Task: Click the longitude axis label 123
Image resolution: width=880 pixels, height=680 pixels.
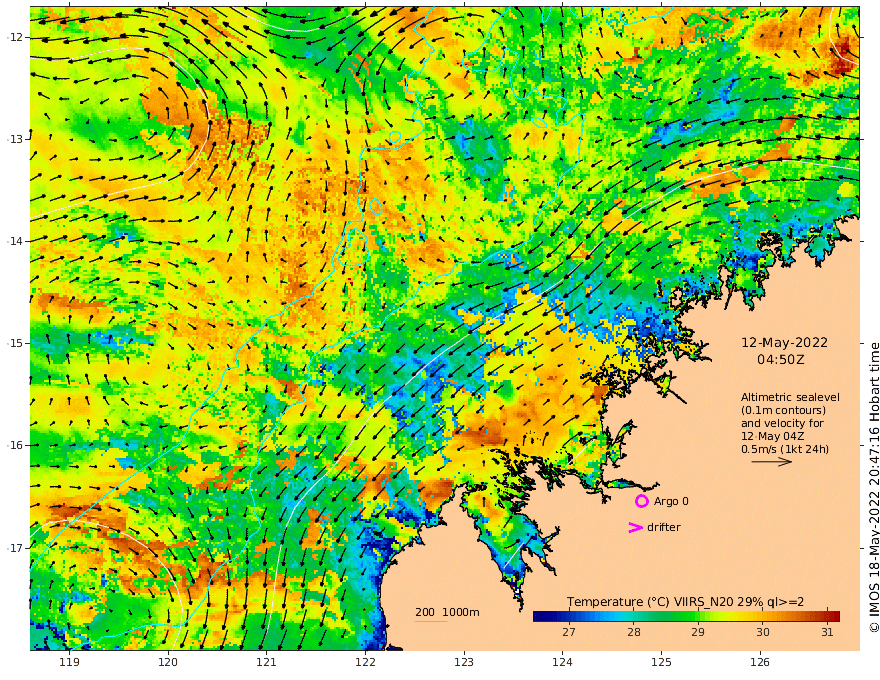Action: pos(464,662)
